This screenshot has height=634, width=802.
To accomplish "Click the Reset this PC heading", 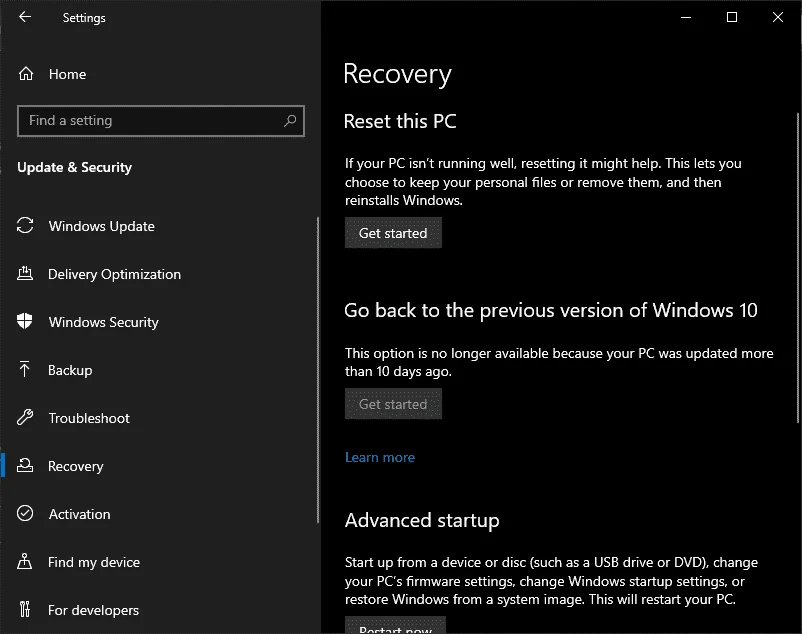I will [400, 122].
